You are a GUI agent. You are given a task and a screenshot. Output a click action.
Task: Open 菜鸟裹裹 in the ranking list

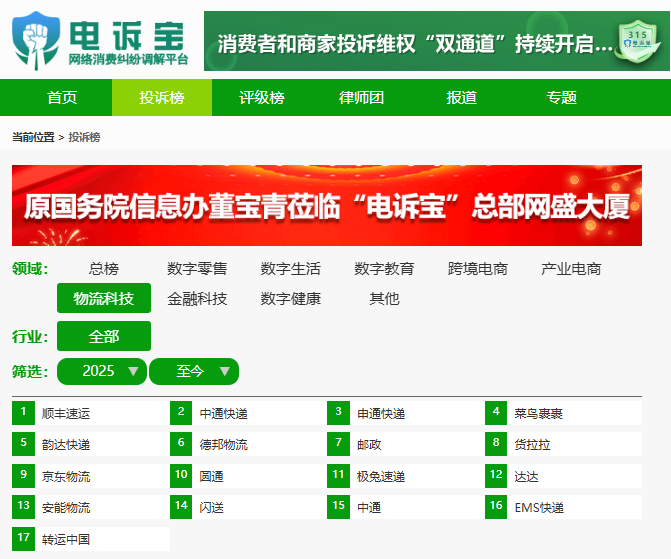[x=538, y=413]
